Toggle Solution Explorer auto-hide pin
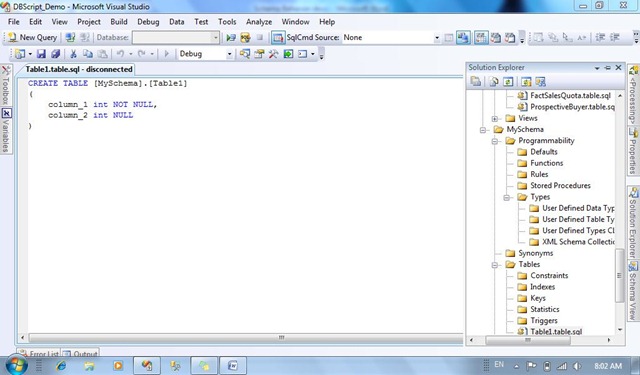Viewport: 640px width, 375px height. point(607,68)
